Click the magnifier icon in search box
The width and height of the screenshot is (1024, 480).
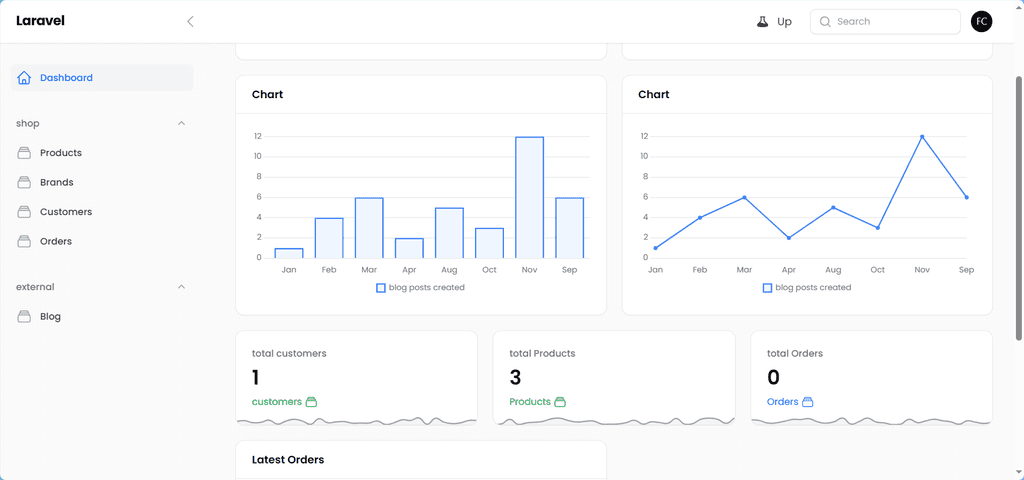[x=825, y=22]
